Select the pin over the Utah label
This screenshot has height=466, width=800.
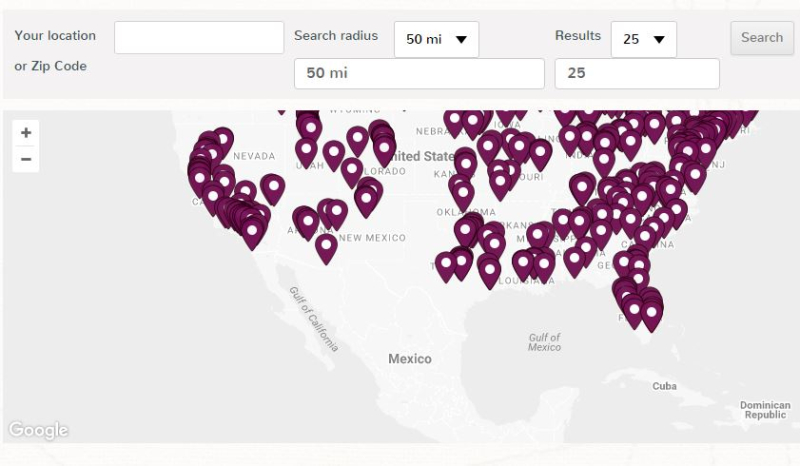(x=306, y=152)
